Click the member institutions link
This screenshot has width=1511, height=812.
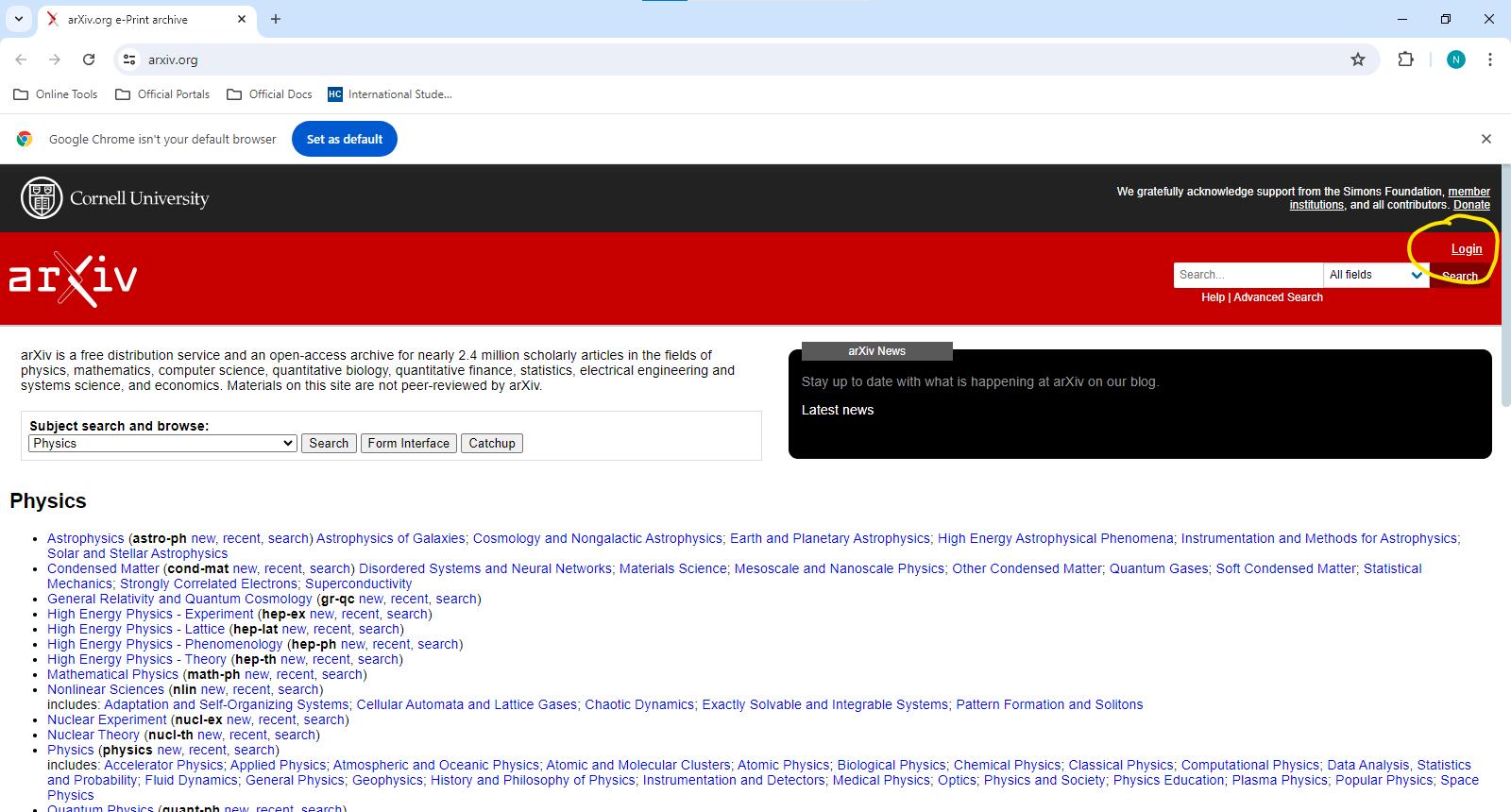click(x=1390, y=198)
